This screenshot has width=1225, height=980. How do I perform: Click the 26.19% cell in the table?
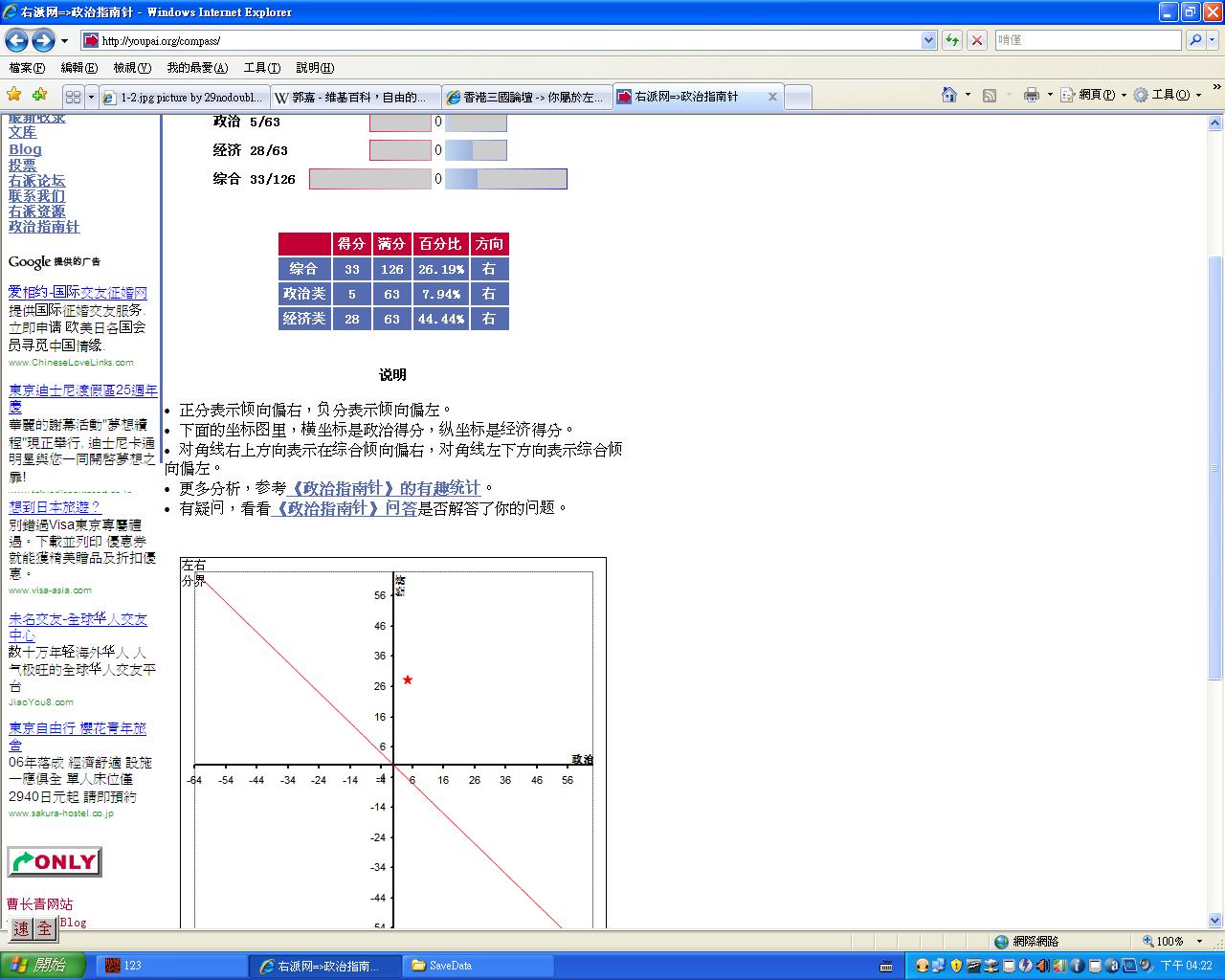[x=441, y=269]
